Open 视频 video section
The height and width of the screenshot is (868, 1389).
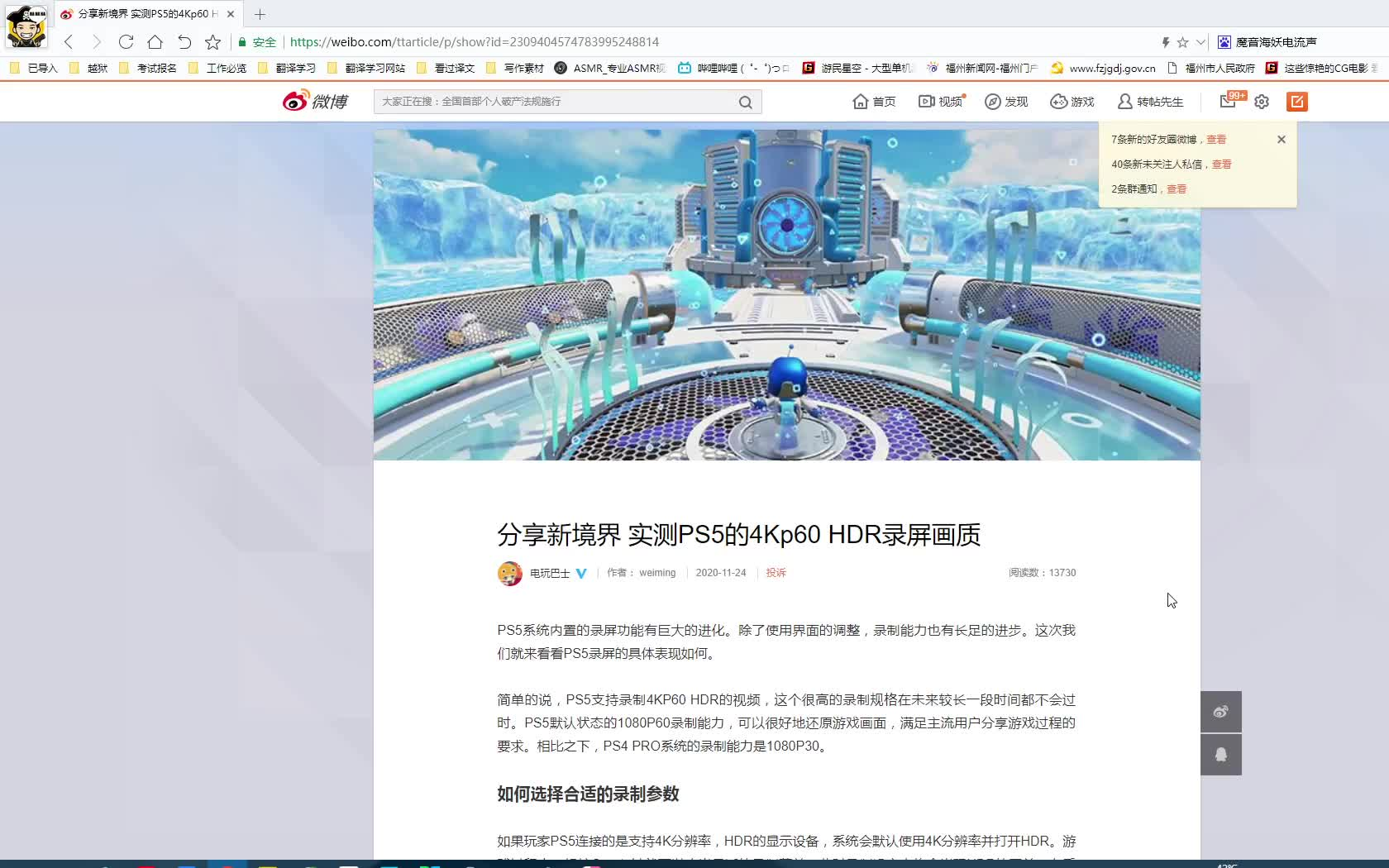click(942, 102)
